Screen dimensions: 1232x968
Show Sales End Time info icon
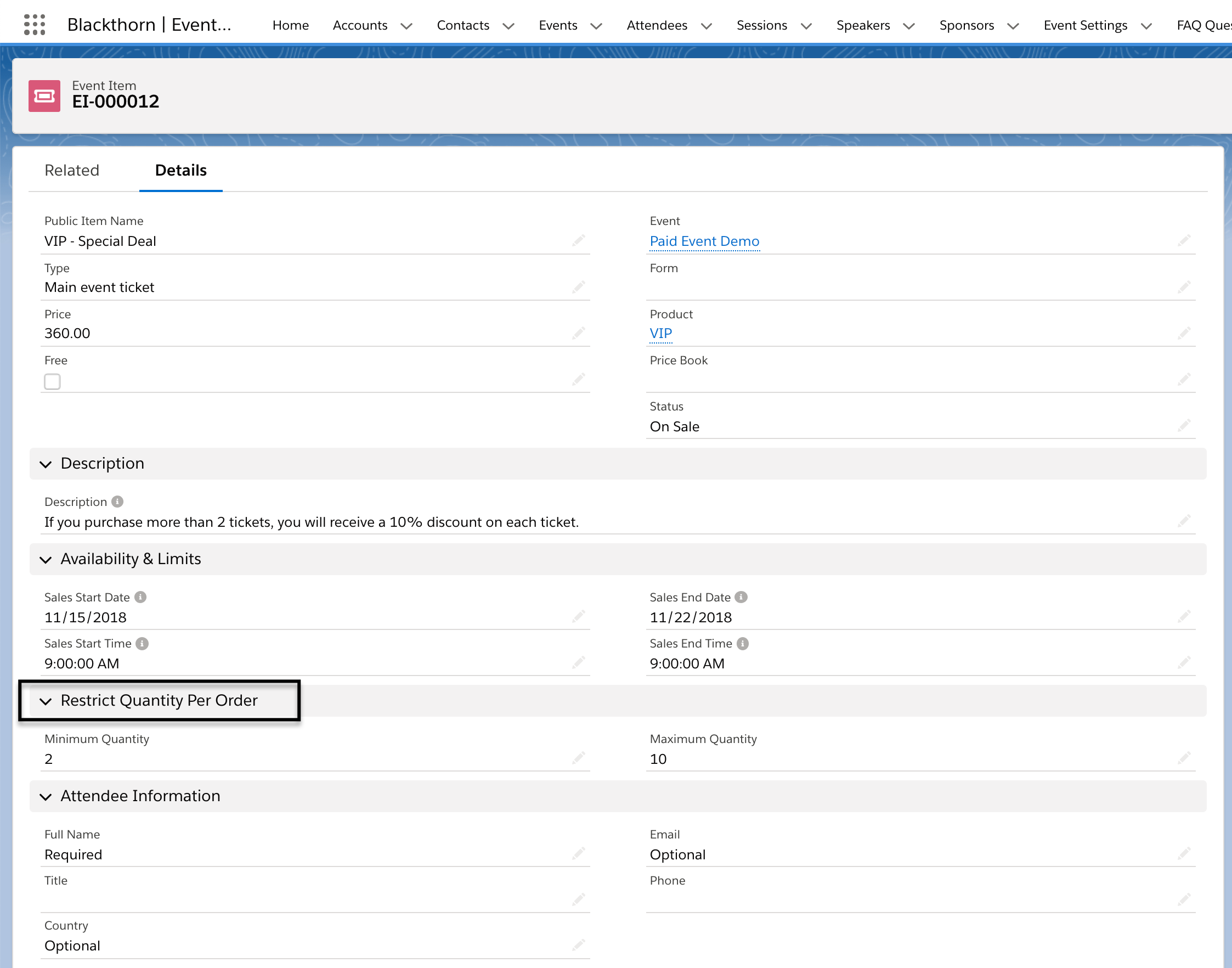(743, 643)
